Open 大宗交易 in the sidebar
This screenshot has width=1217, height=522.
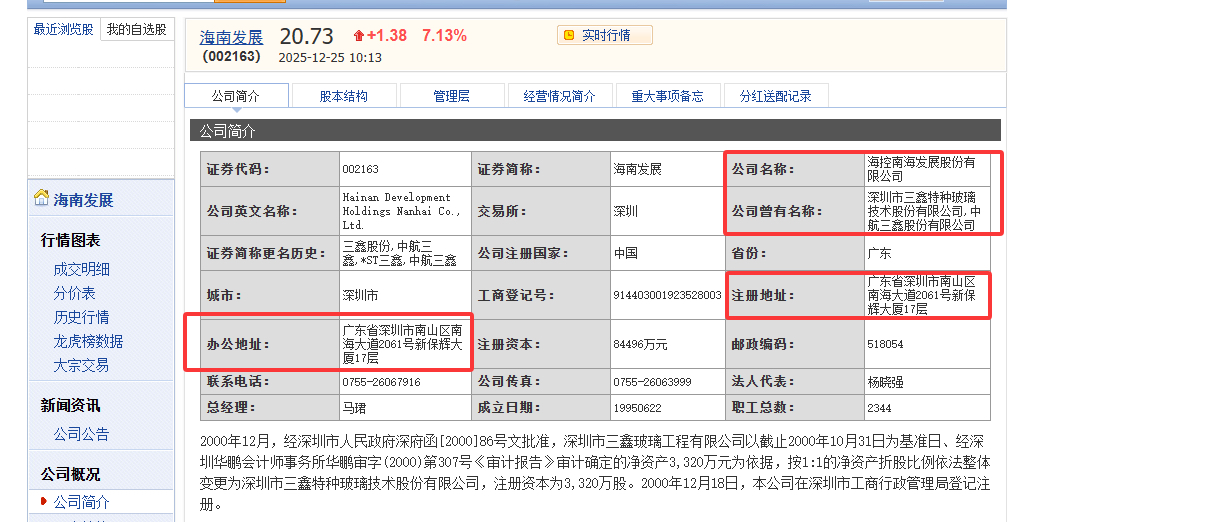coord(82,365)
